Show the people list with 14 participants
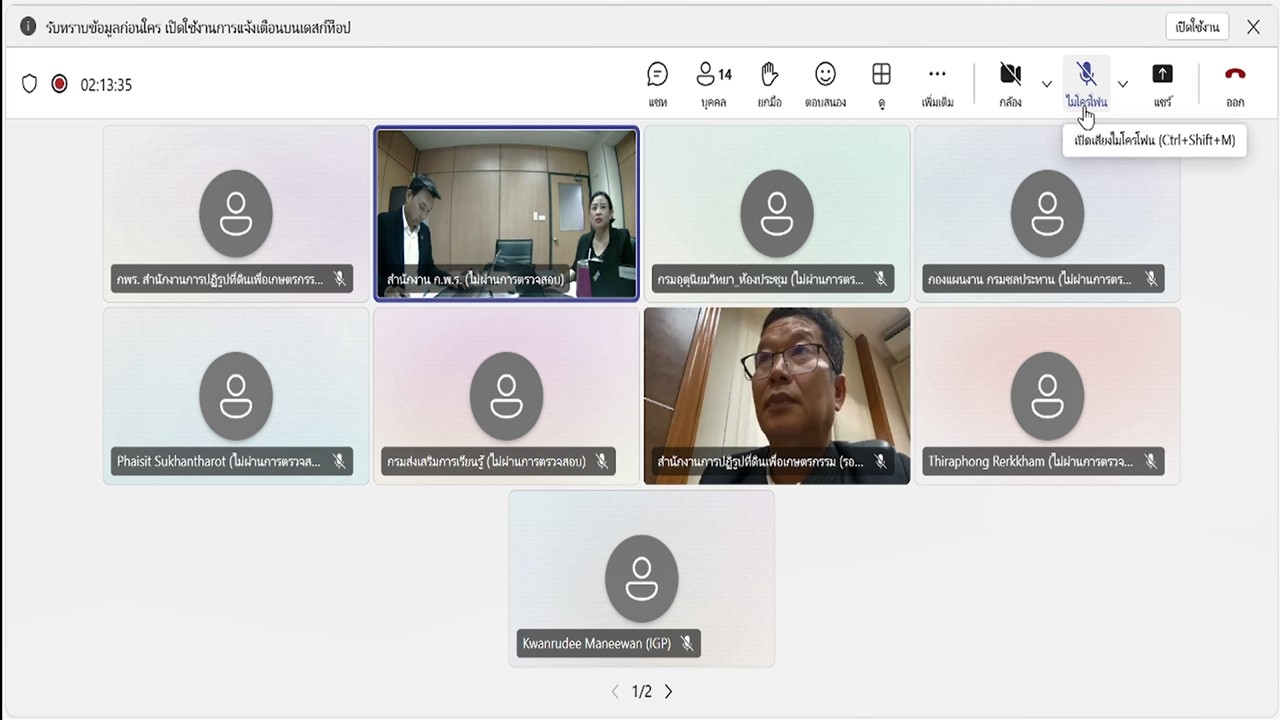Image resolution: width=1280 pixels, height=720 pixels. [x=713, y=84]
